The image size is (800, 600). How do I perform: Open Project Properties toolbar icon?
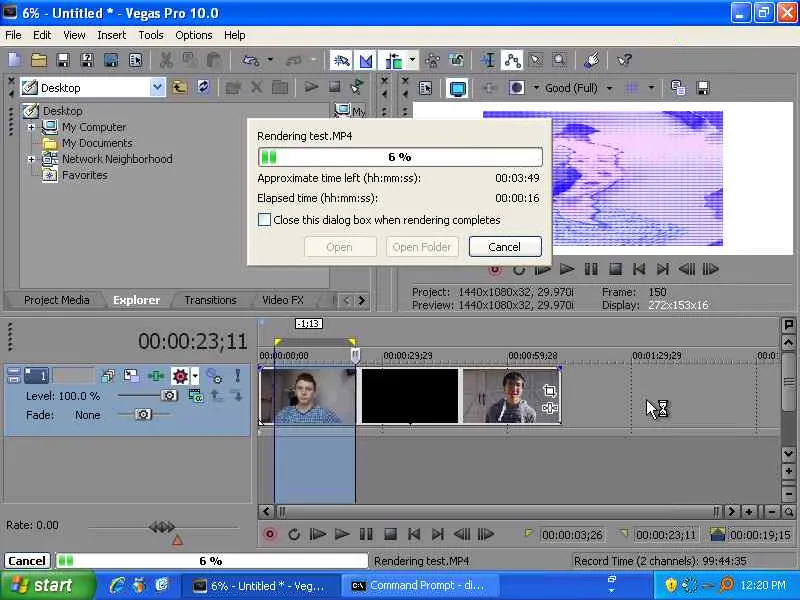(x=135, y=60)
